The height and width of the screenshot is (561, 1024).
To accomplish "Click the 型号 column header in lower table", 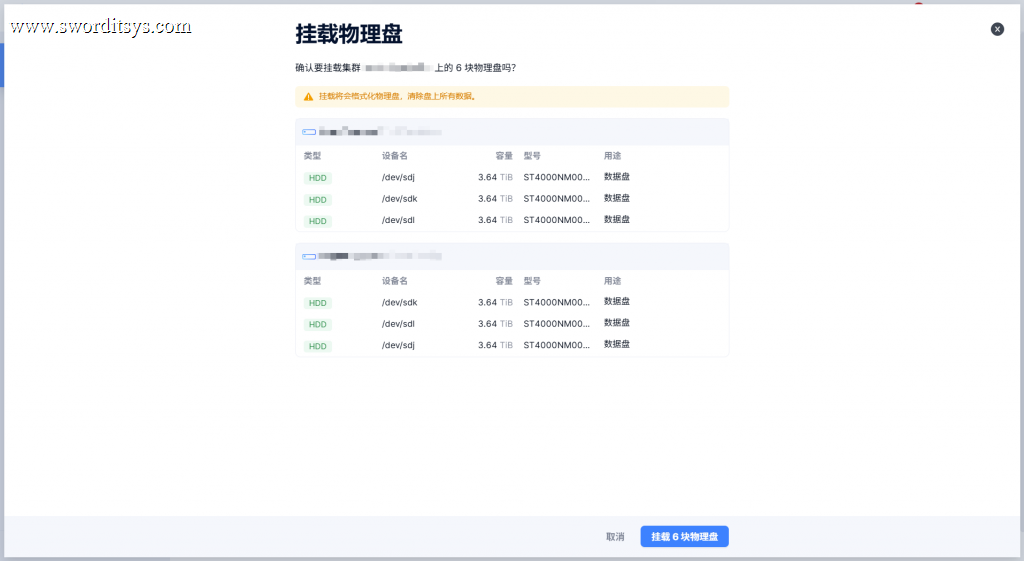I will [532, 281].
